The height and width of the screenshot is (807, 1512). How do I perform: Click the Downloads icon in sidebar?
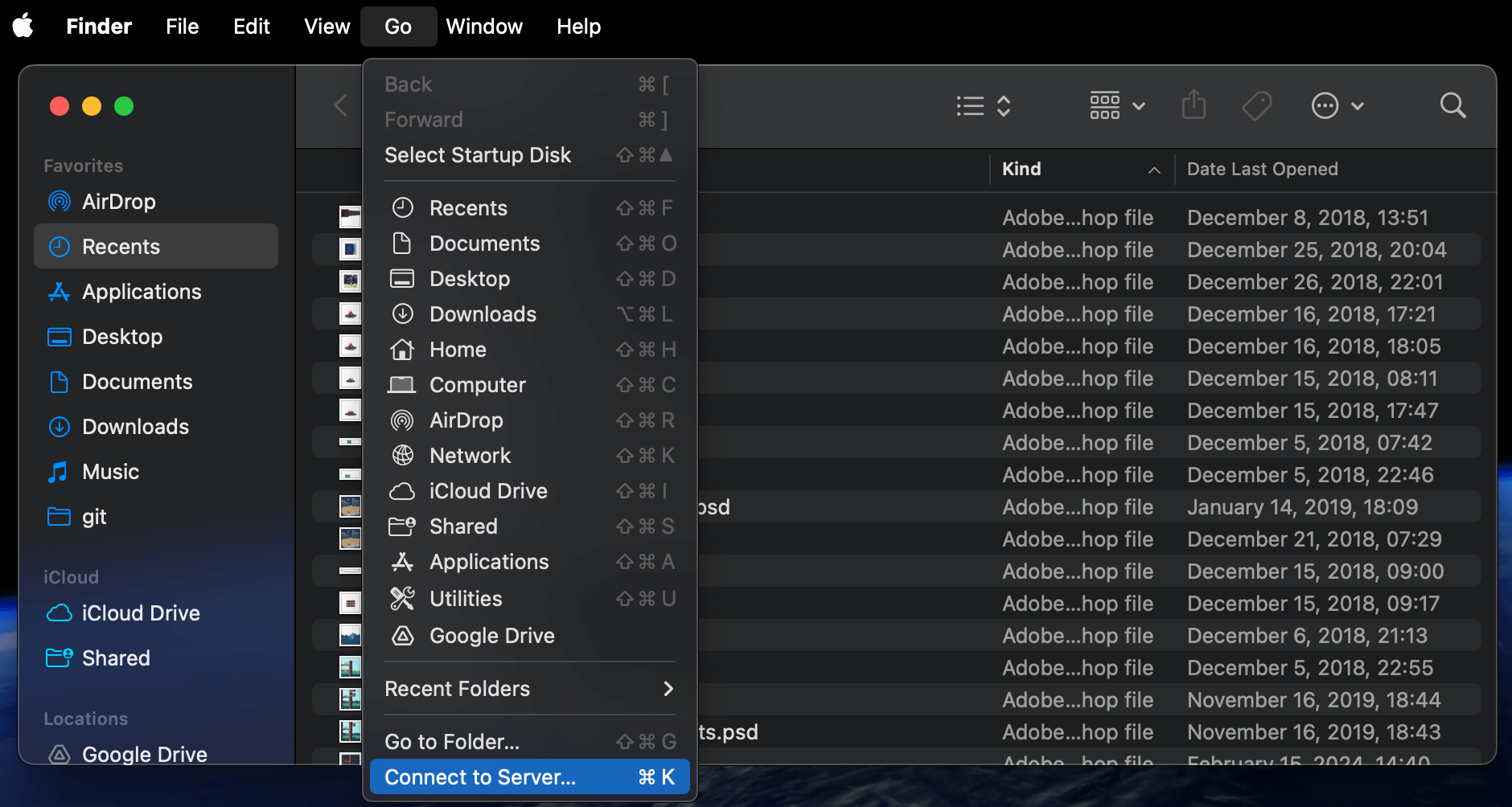(60, 426)
